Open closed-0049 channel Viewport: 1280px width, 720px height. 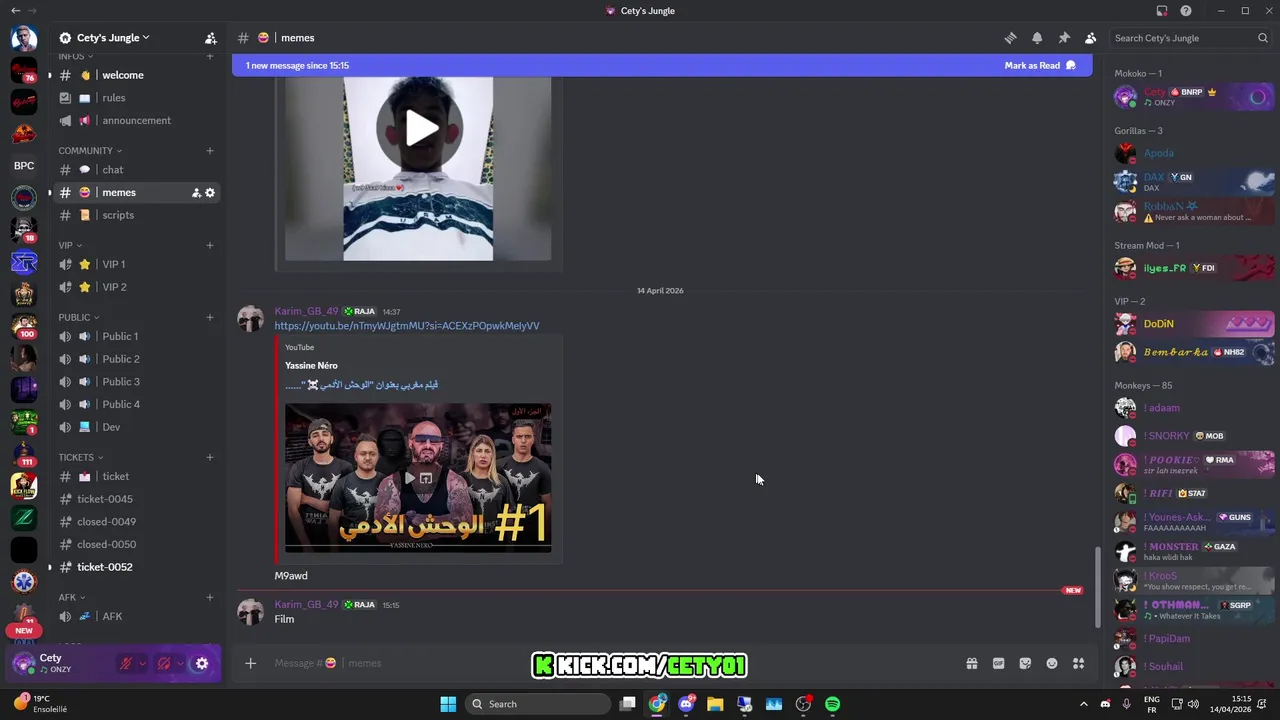[137, 521]
